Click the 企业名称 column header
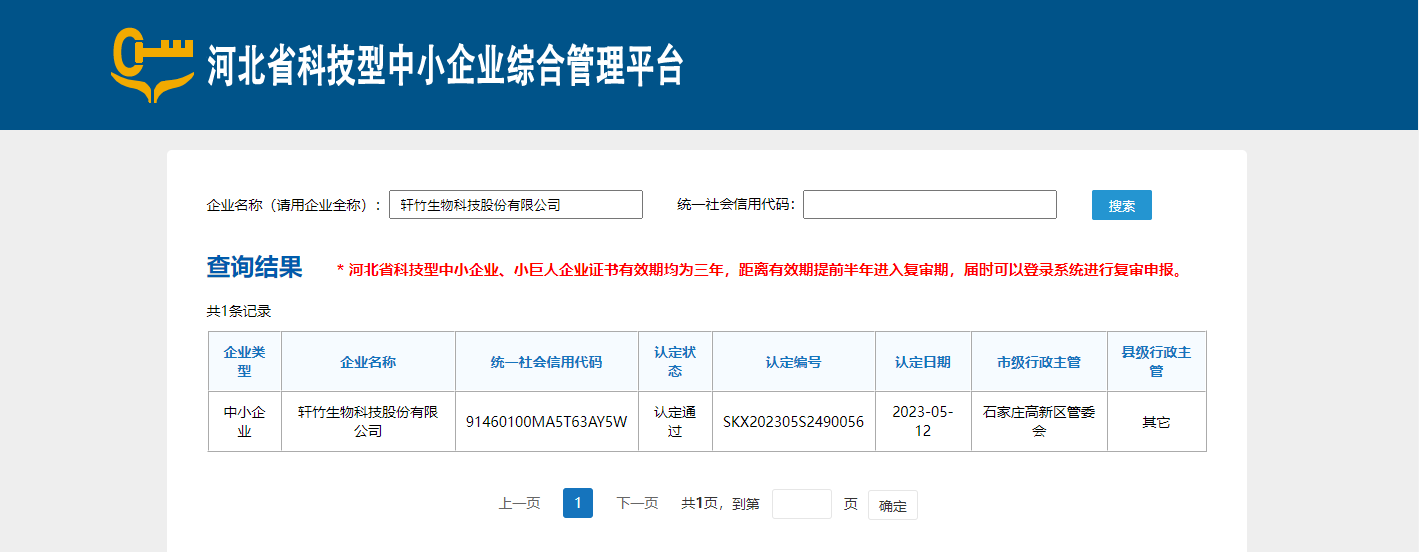This screenshot has width=1419, height=552. point(368,362)
